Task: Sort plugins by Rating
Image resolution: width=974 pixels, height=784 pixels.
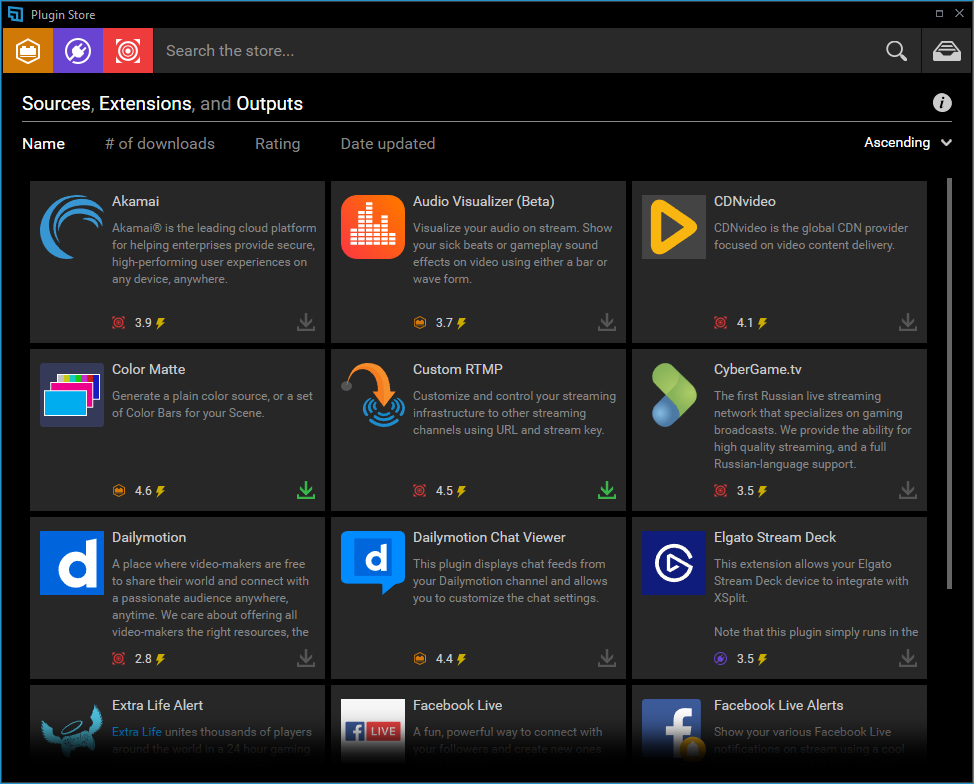Action: tap(278, 144)
